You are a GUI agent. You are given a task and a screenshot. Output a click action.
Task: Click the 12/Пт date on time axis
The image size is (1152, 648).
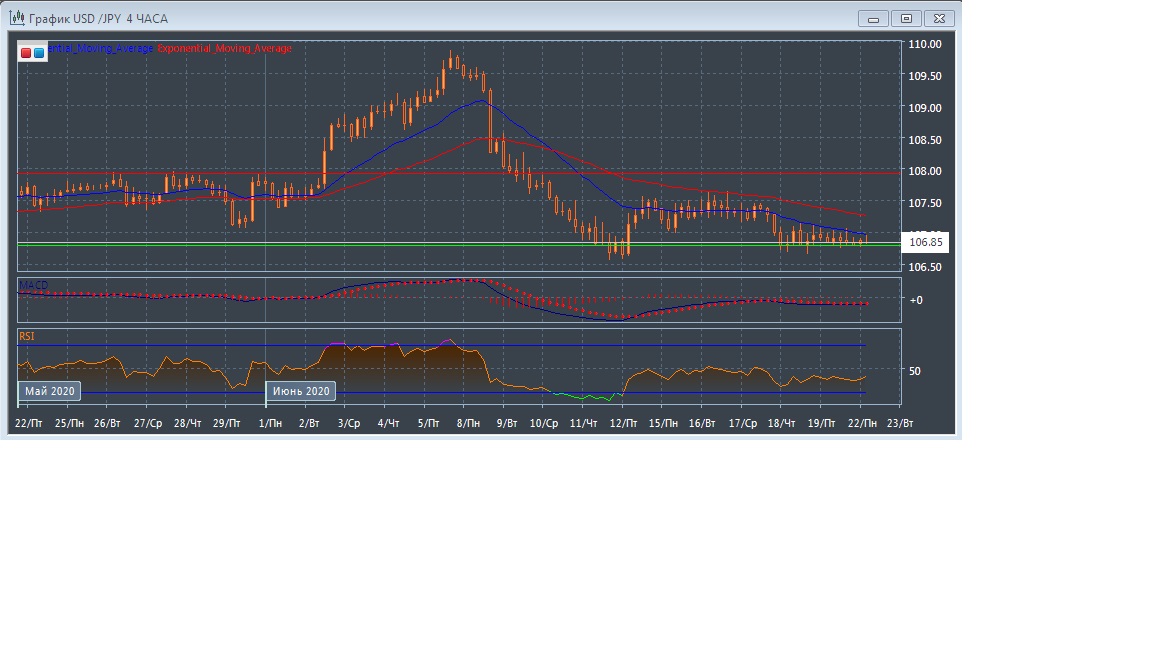[623, 424]
